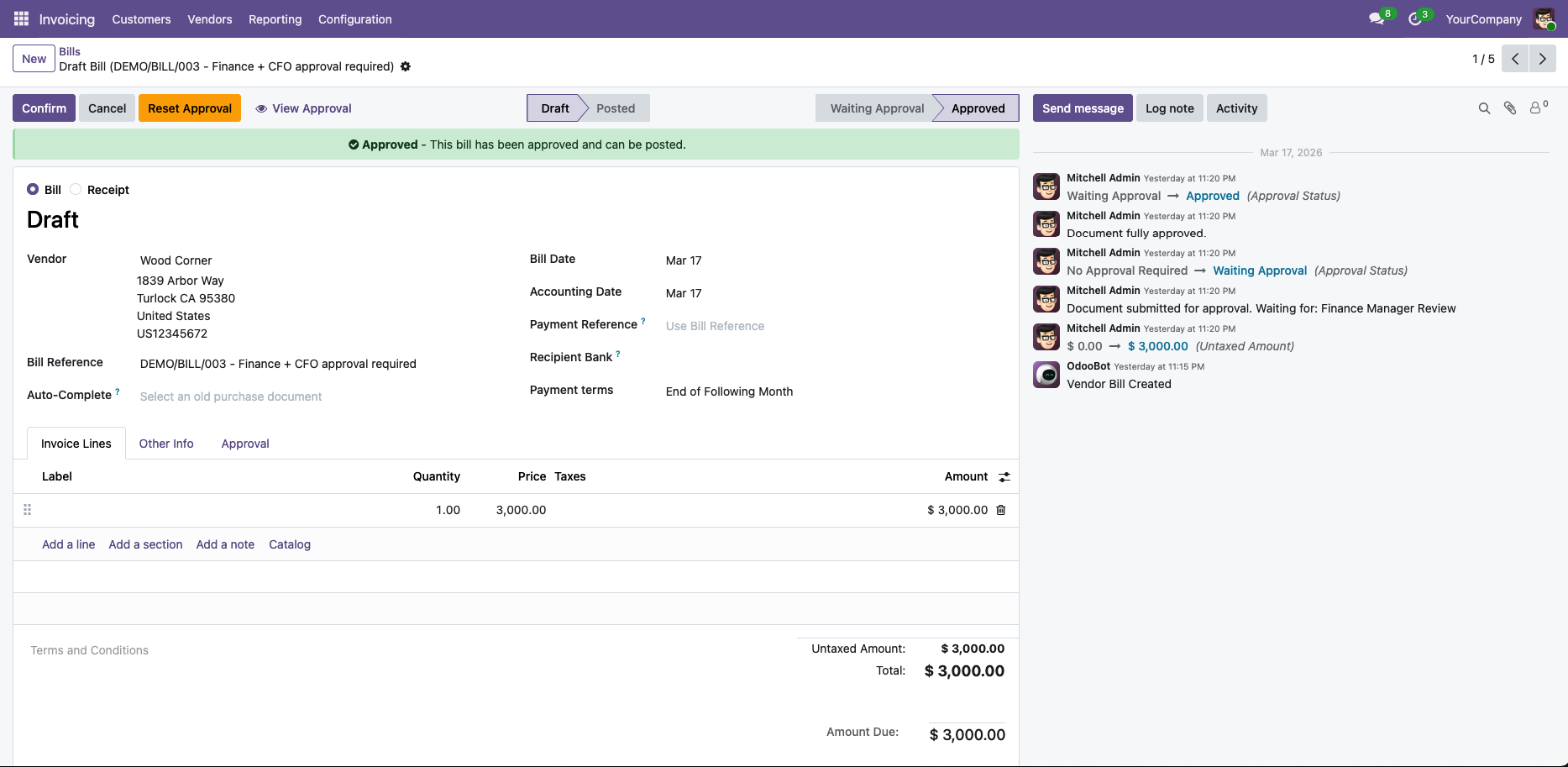Select the Bill radio button
Image resolution: width=1568 pixels, height=767 pixels.
click(33, 190)
